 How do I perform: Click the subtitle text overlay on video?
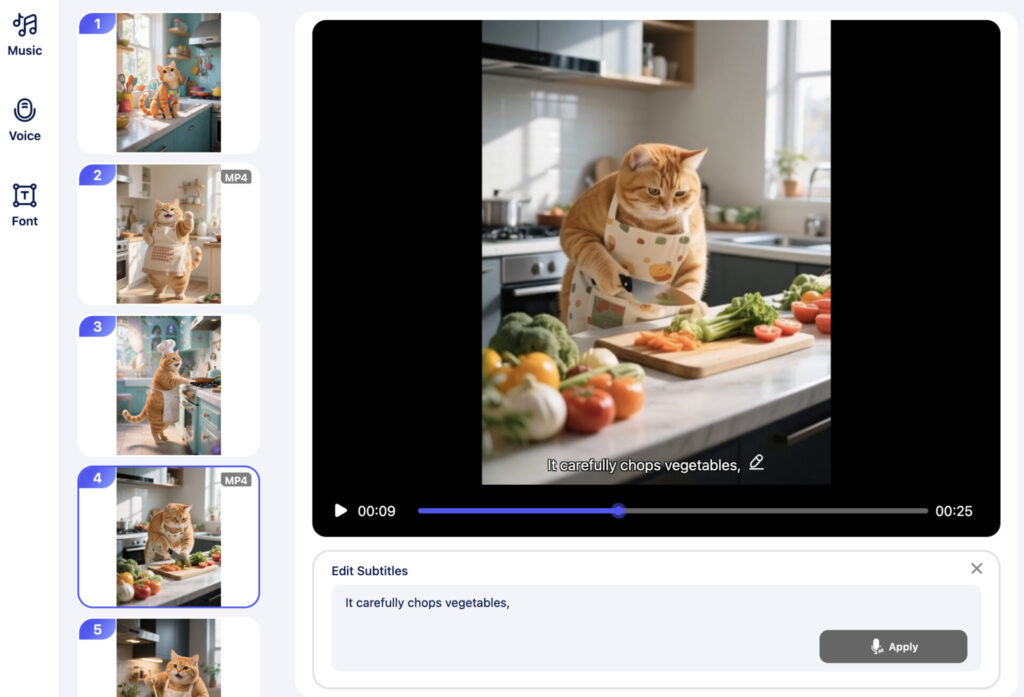point(642,465)
